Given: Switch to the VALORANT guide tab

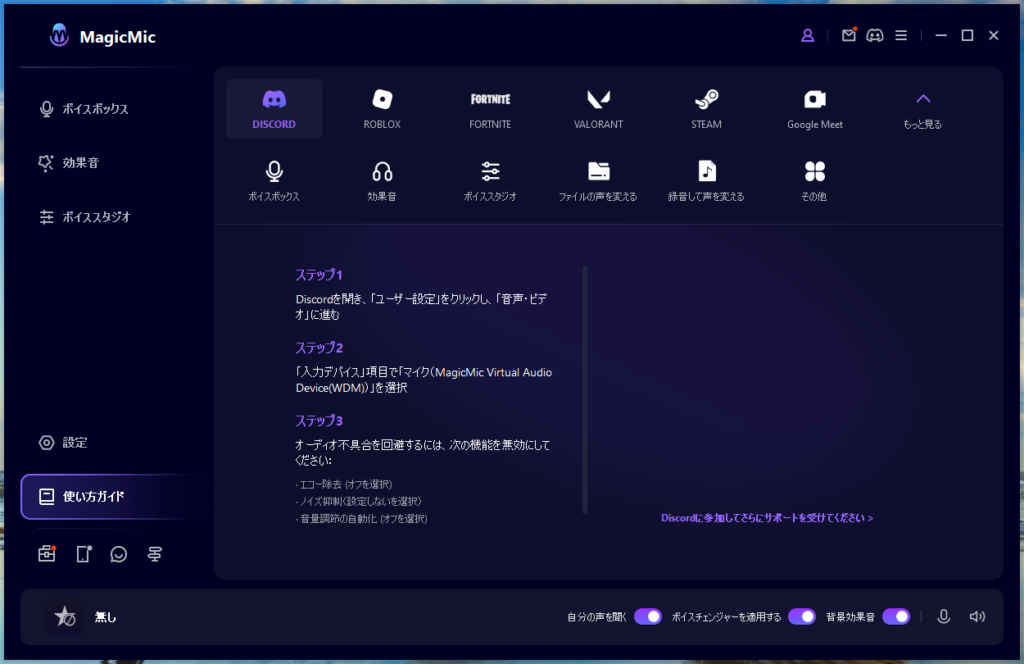Looking at the screenshot, I should click(598, 109).
